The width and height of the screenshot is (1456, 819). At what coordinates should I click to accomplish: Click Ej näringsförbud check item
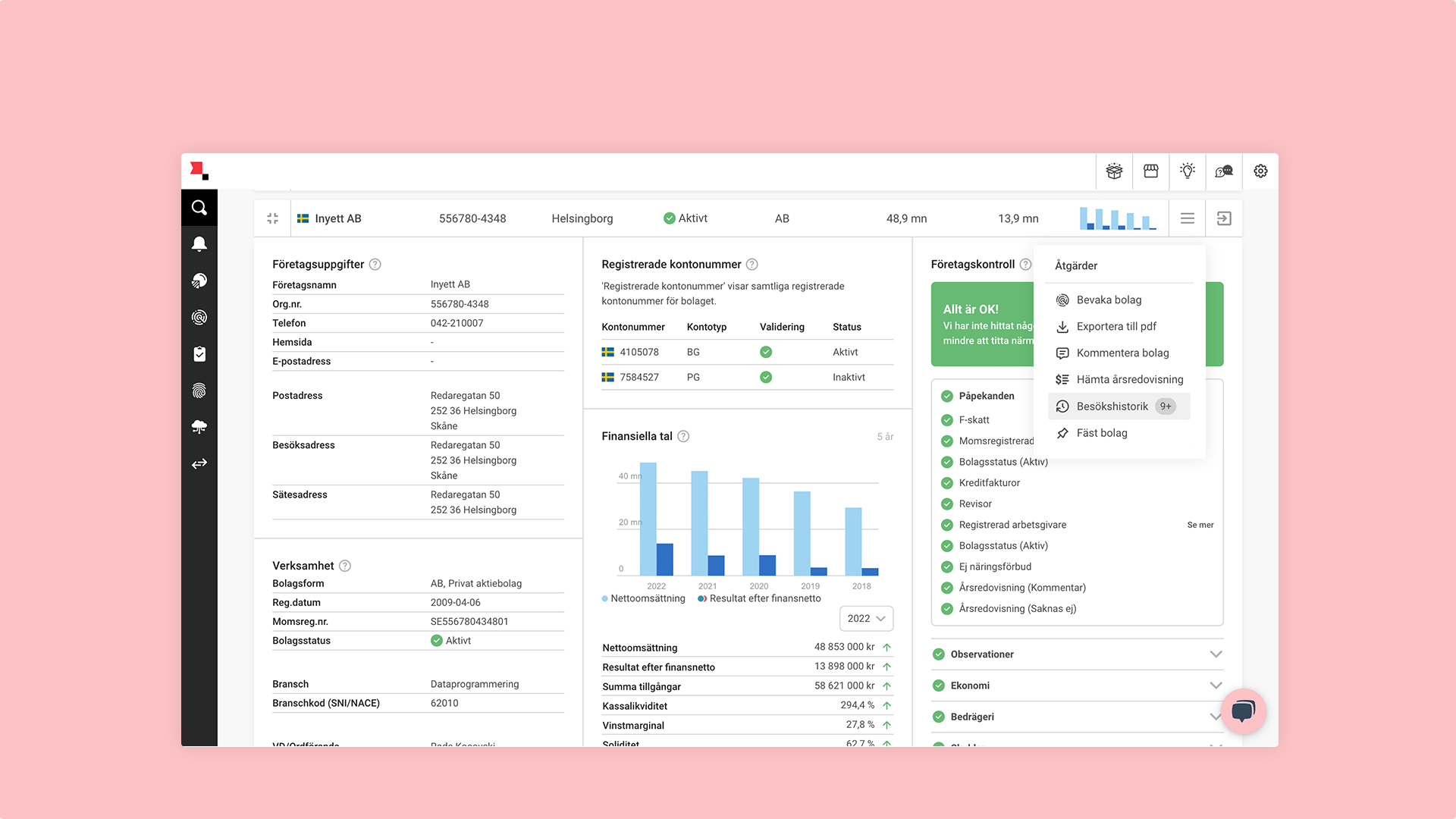click(x=995, y=566)
